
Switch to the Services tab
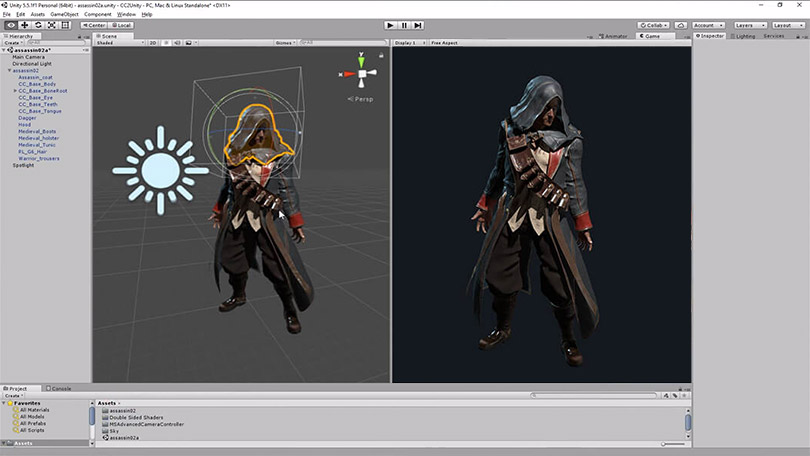coord(773,36)
